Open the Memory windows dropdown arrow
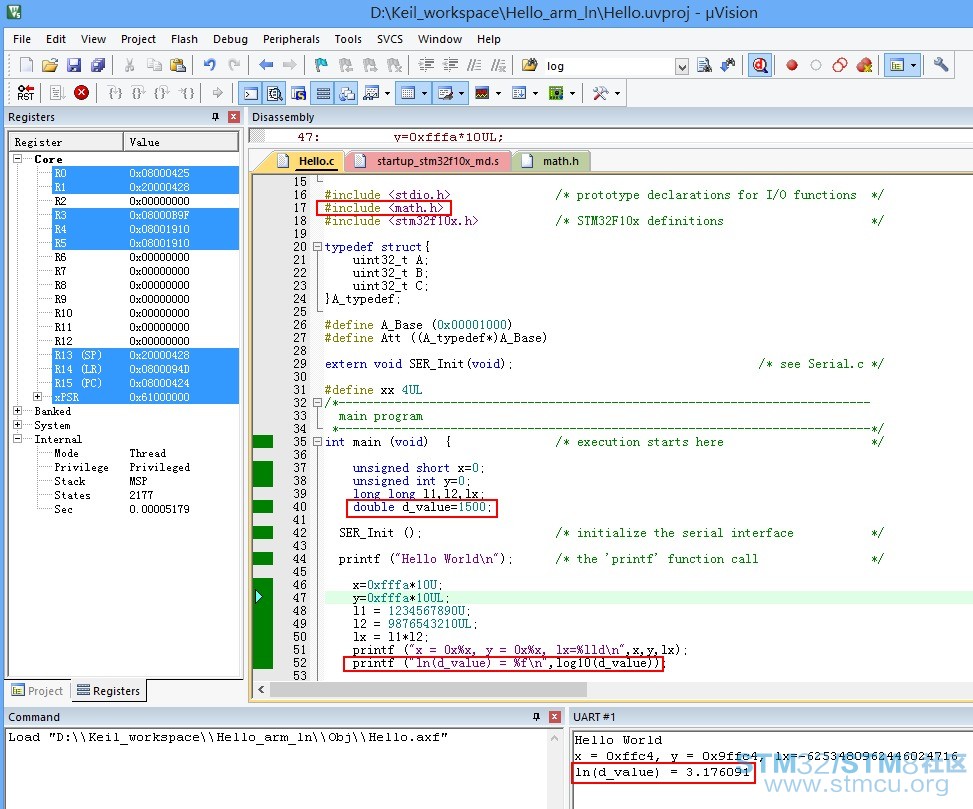Screen dimensions: 973x809 [x=424, y=94]
